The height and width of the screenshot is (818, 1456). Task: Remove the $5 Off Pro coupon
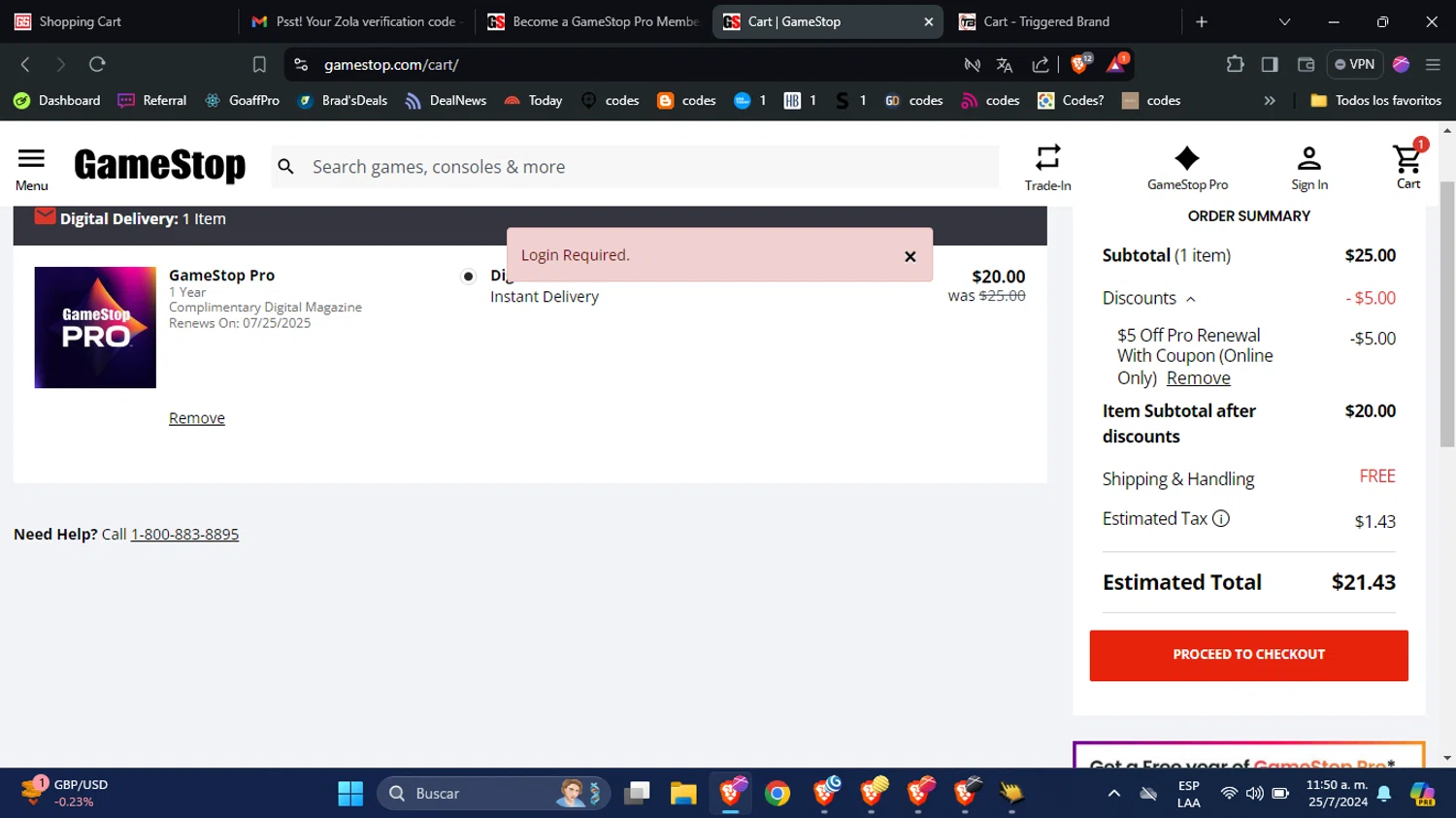click(1198, 378)
